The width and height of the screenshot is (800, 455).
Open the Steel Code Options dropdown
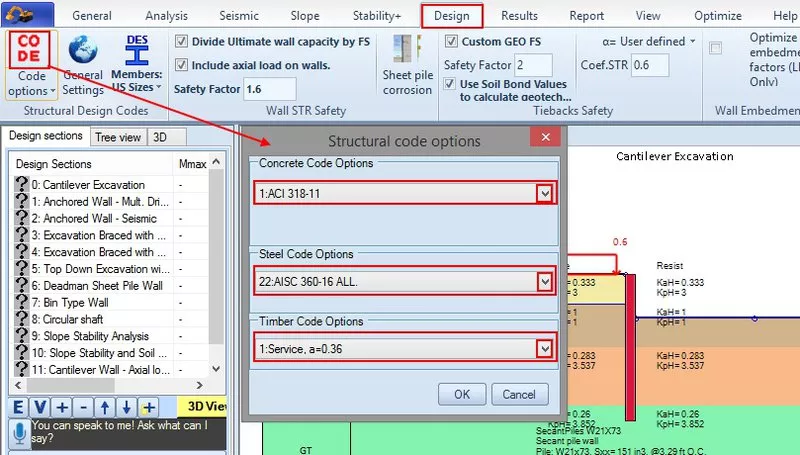pyautogui.click(x=545, y=281)
